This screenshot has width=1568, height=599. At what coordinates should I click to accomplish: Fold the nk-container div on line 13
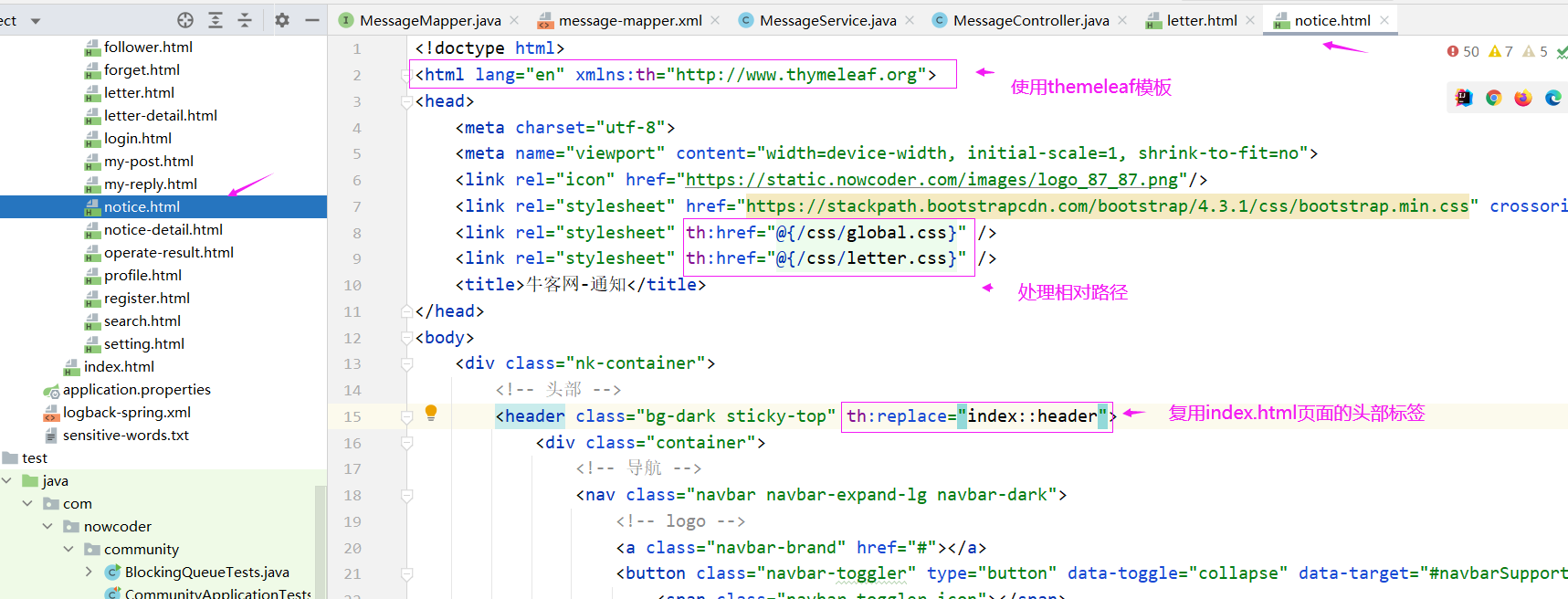tap(406, 363)
